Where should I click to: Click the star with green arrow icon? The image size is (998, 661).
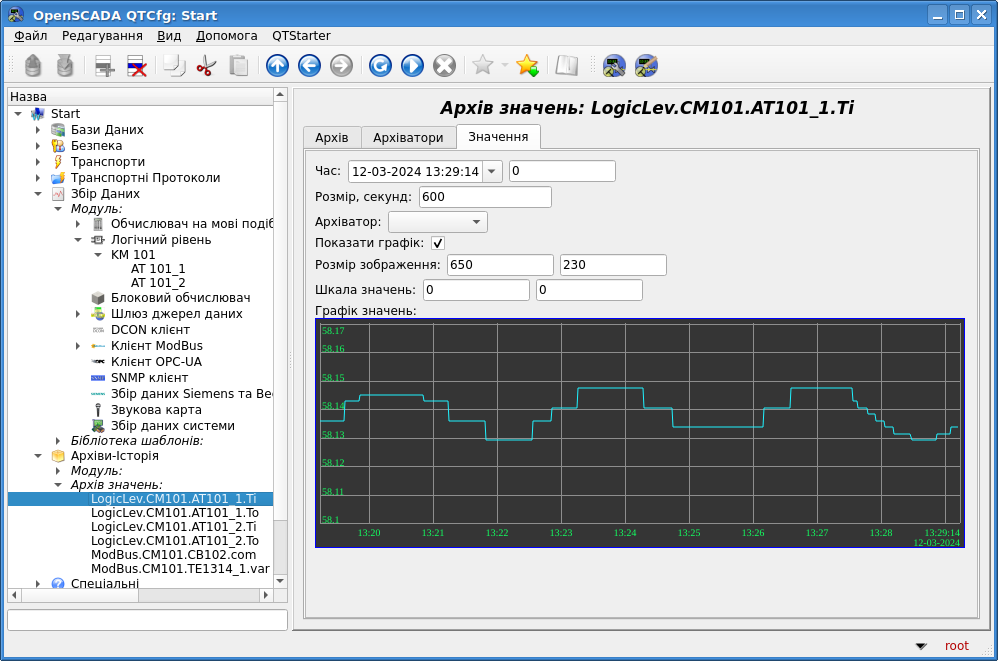pyautogui.click(x=527, y=66)
